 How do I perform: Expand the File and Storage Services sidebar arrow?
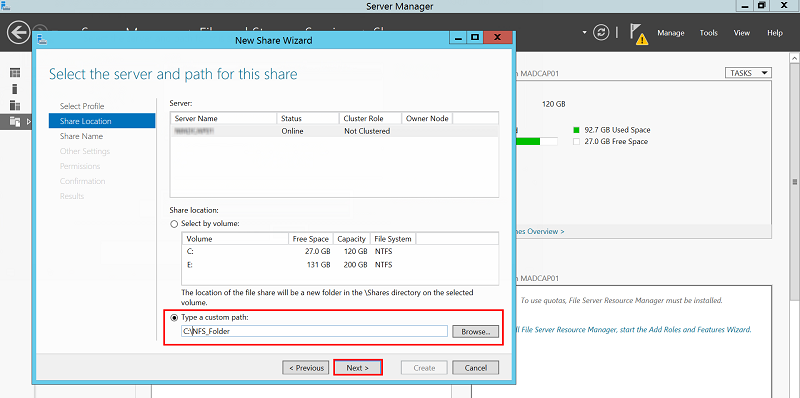point(28,121)
